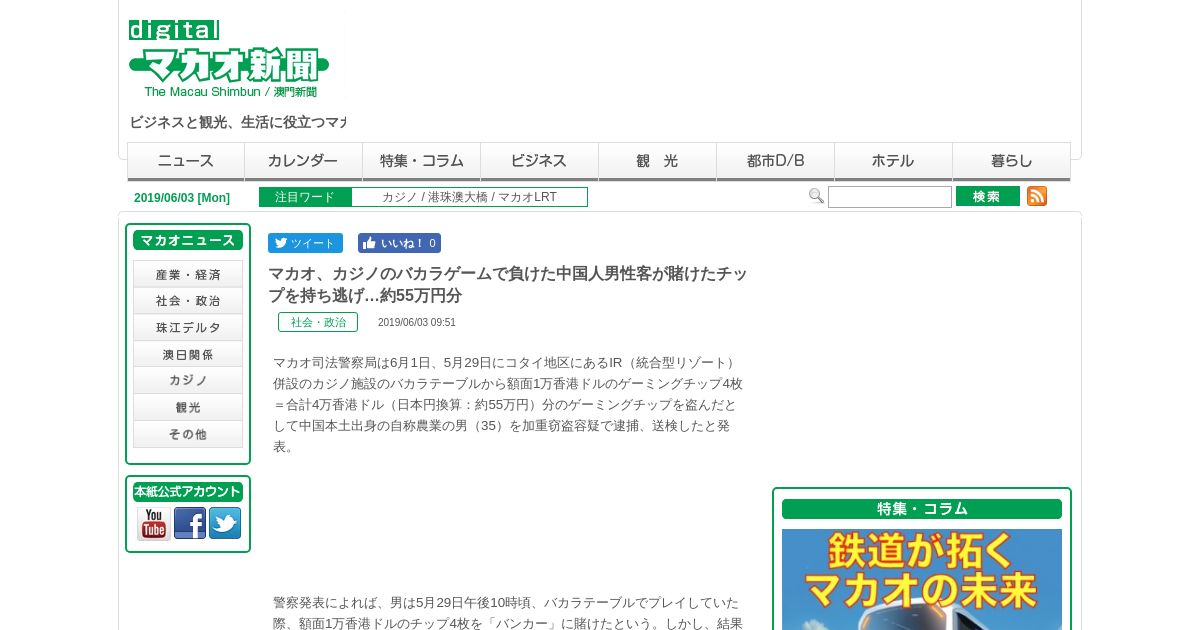
Task: Open the ニュース navigation tab
Action: pyautogui.click(x=186, y=161)
